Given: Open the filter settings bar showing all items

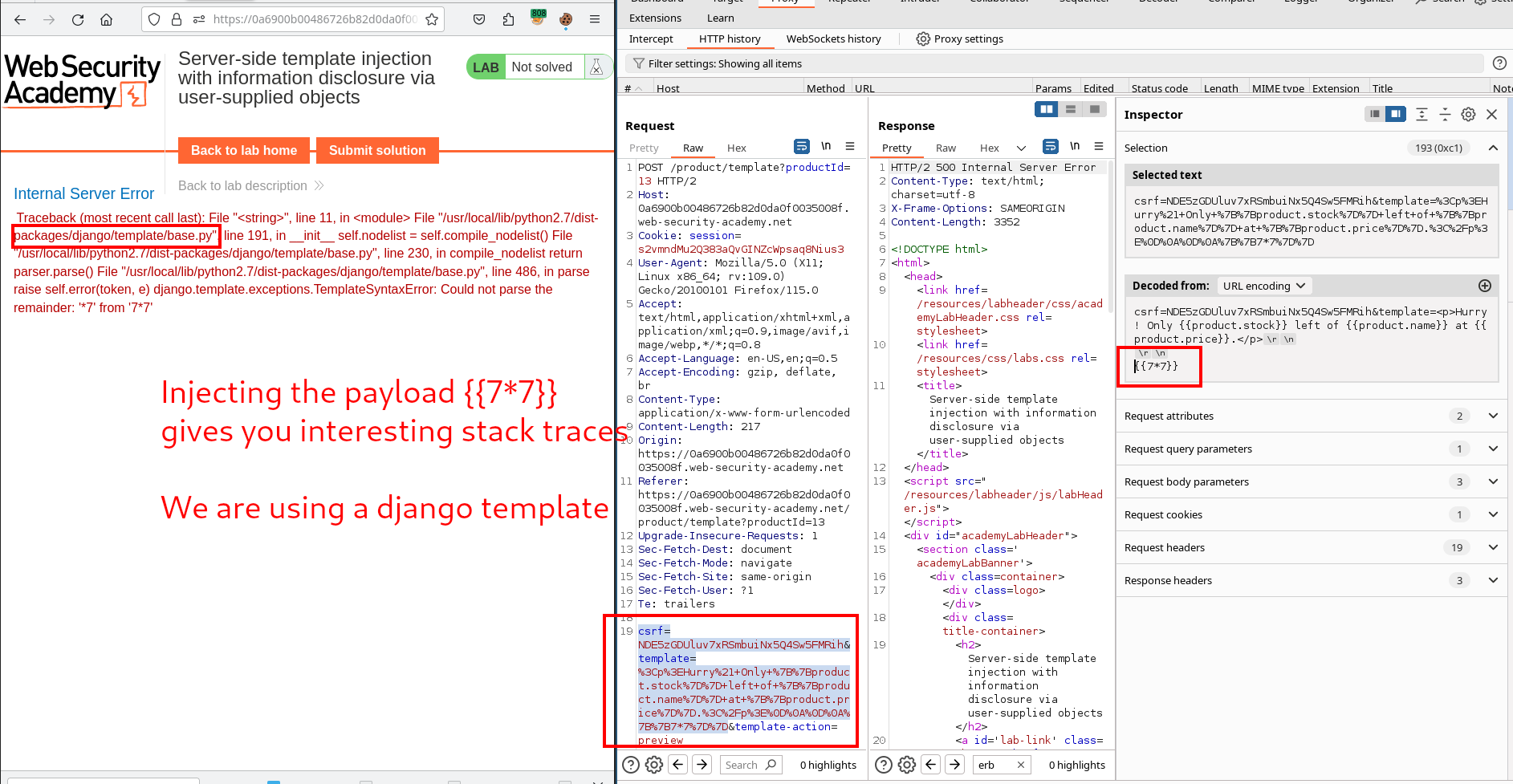Looking at the screenshot, I should tap(1054, 63).
